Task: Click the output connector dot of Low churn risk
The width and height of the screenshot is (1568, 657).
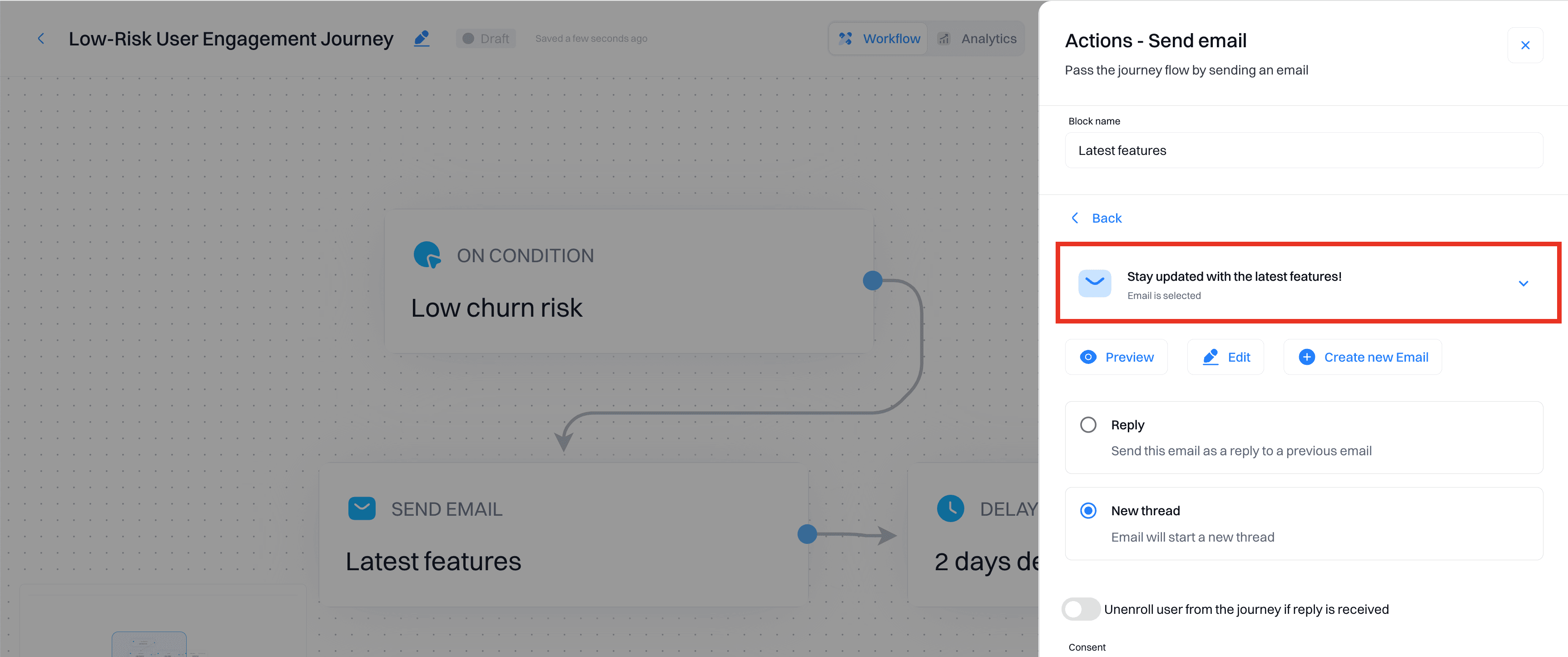Action: 872,281
